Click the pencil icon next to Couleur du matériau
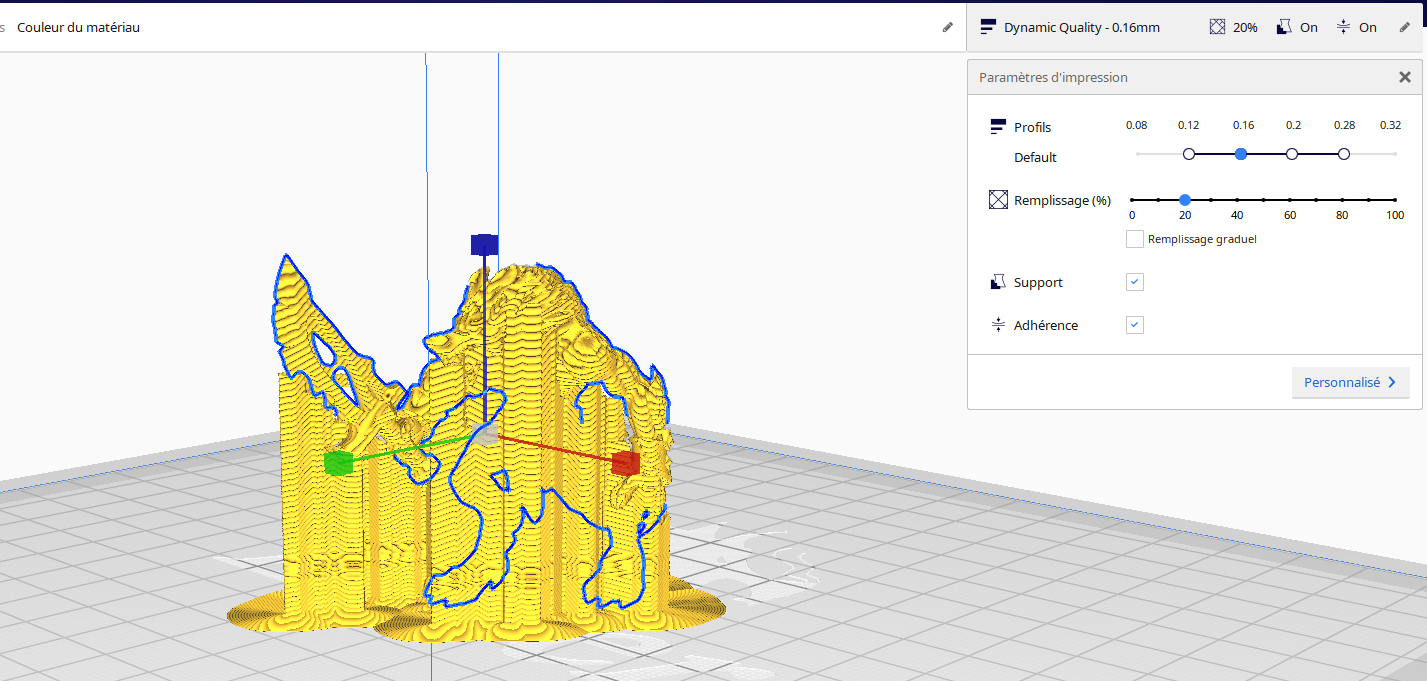 click(948, 27)
